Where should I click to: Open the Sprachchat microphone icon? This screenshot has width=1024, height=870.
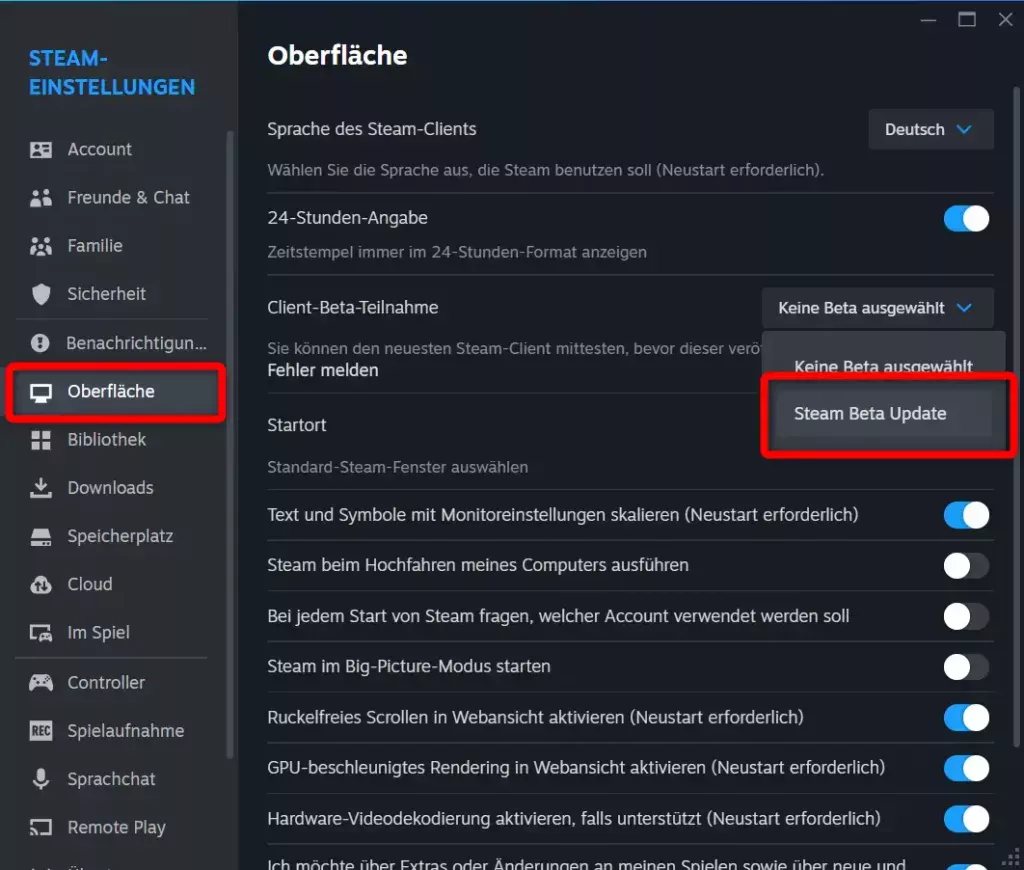pos(41,779)
